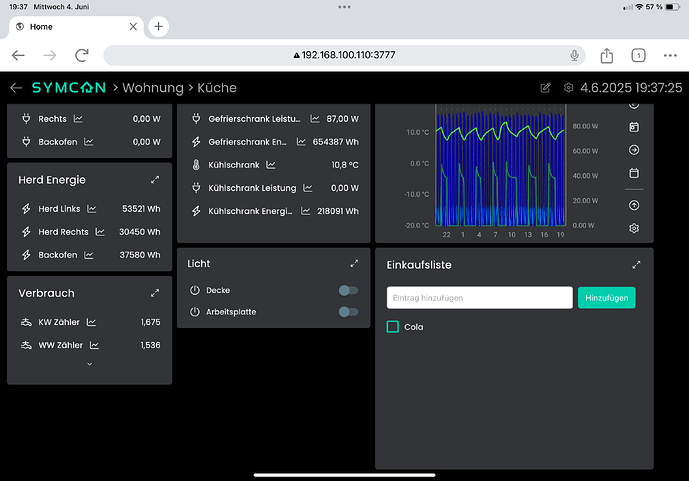The image size is (689, 481).
Task: Expand the Verbrauch tile
Action: [155, 293]
